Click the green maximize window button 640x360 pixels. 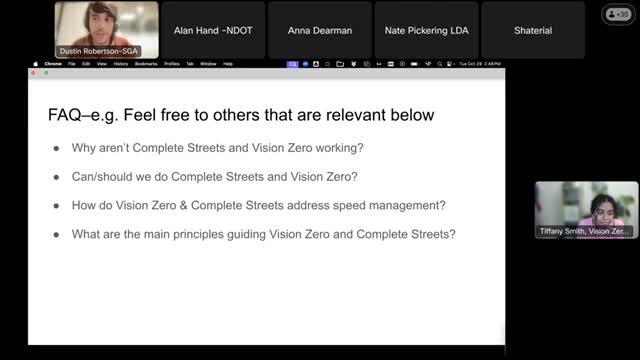46,73
